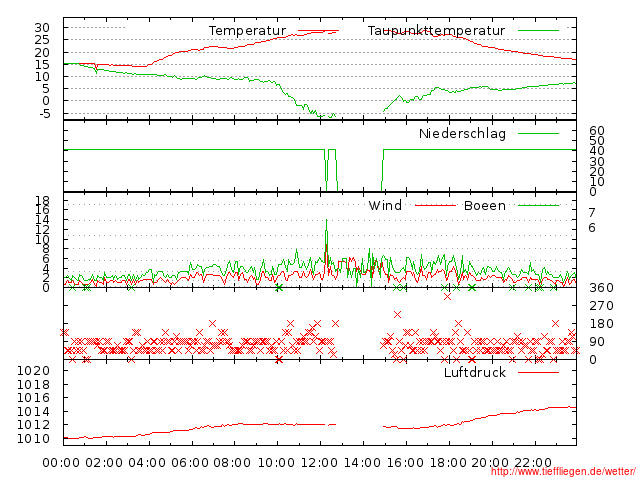Click the 10:00 time axis label
Screen dimensions: 640x480
coord(276,463)
